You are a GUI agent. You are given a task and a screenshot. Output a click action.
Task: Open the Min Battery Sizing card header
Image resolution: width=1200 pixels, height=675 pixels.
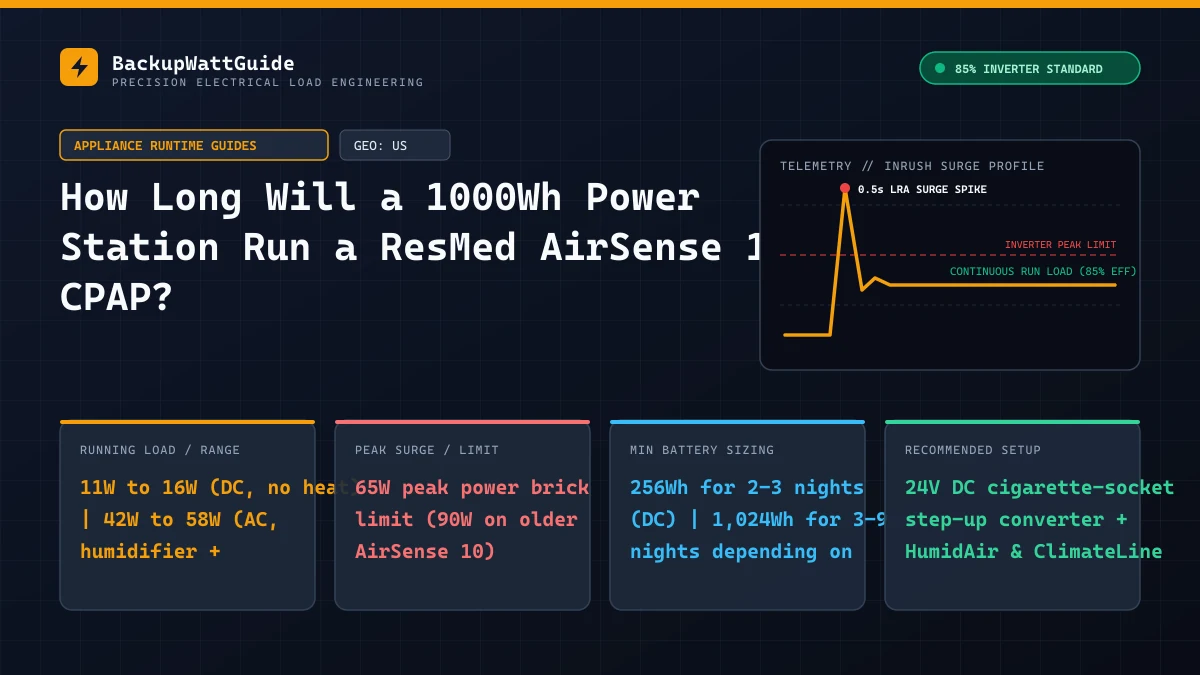[x=702, y=450]
